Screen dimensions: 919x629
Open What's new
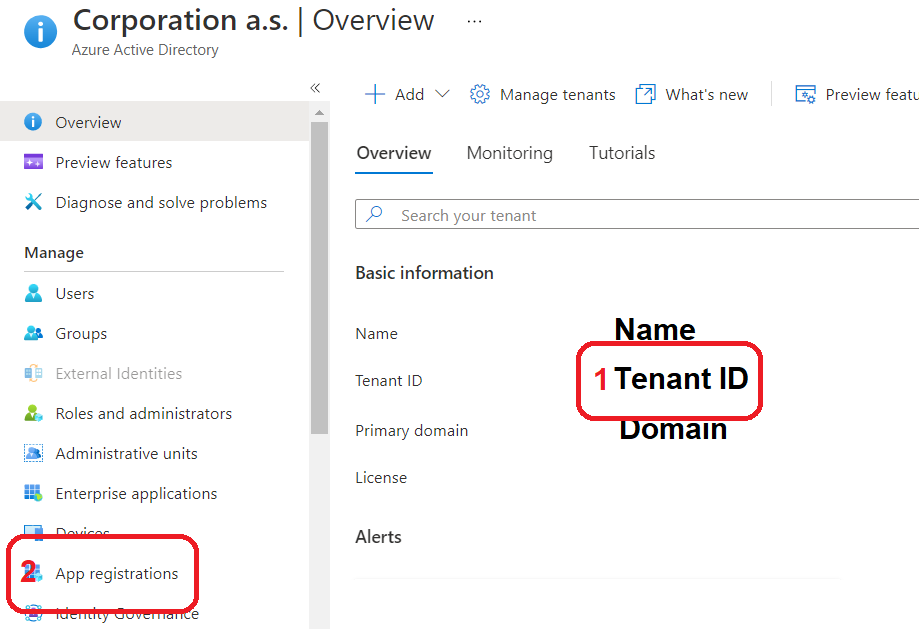pos(706,95)
